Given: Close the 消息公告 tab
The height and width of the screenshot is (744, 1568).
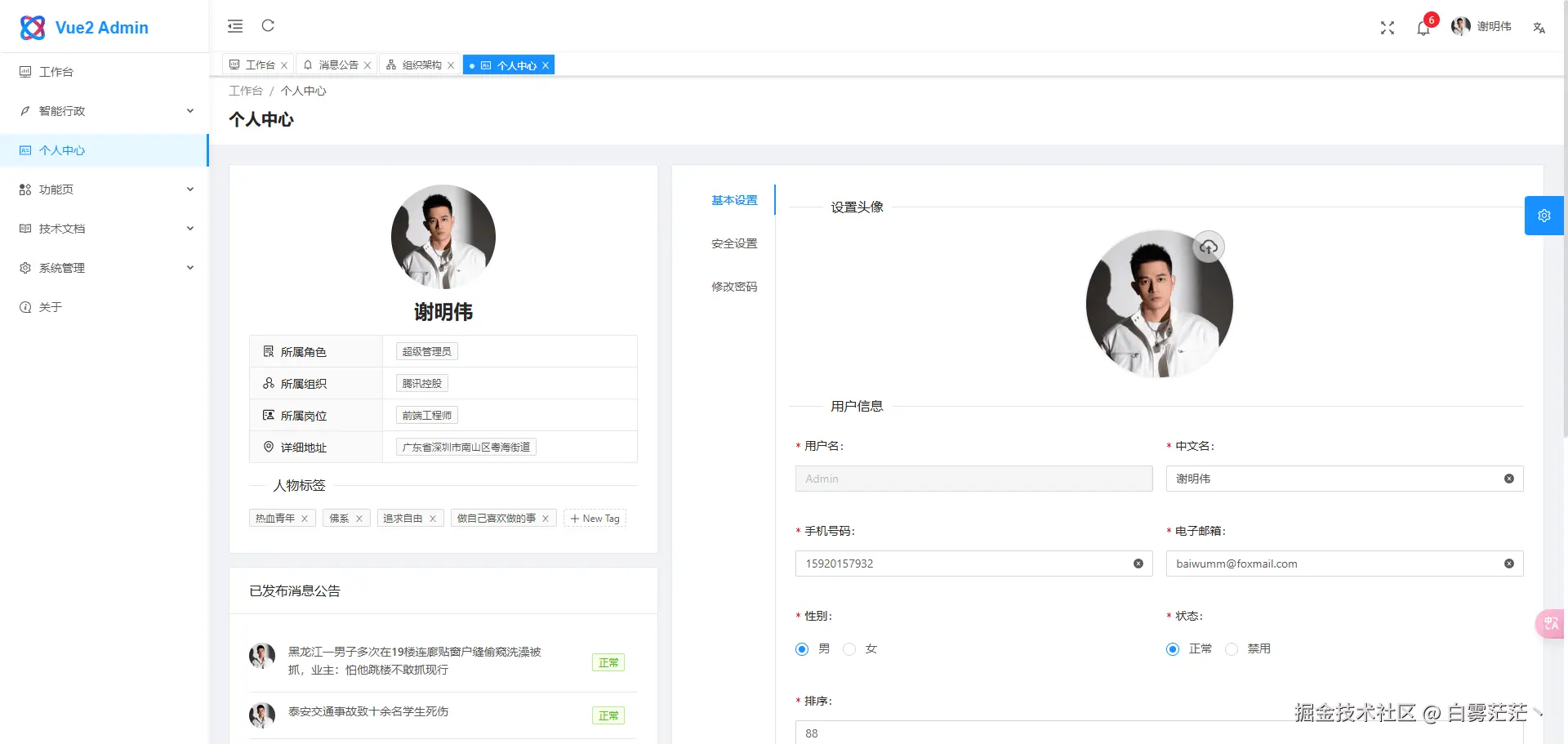Looking at the screenshot, I should [x=367, y=65].
